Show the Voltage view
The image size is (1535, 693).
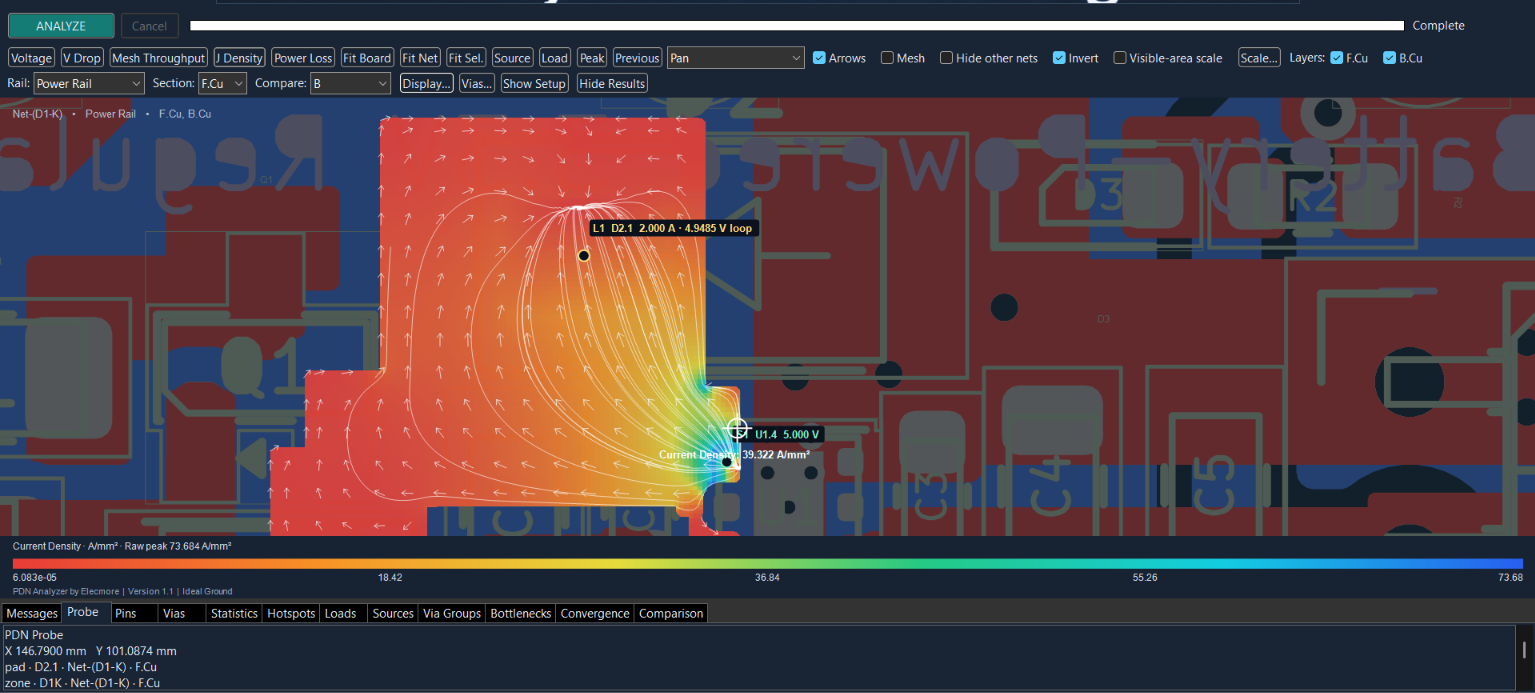[x=31, y=58]
